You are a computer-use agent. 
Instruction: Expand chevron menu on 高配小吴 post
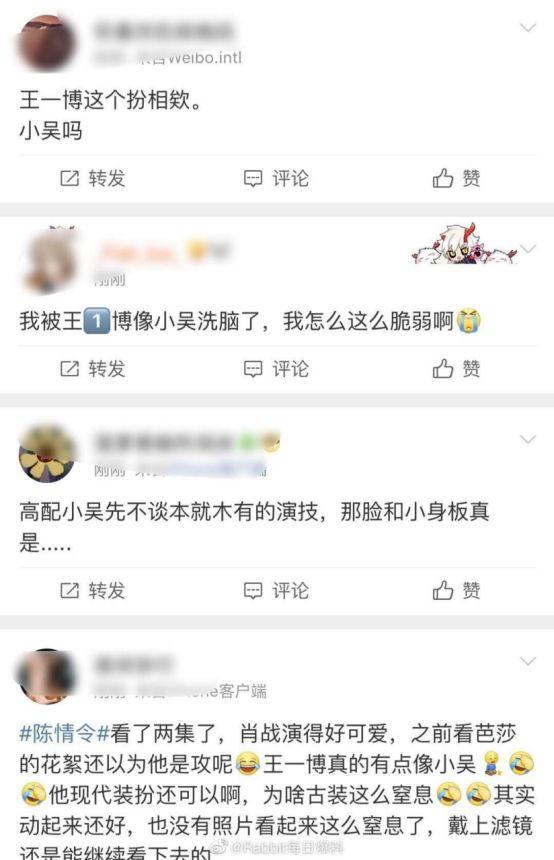tap(528, 439)
